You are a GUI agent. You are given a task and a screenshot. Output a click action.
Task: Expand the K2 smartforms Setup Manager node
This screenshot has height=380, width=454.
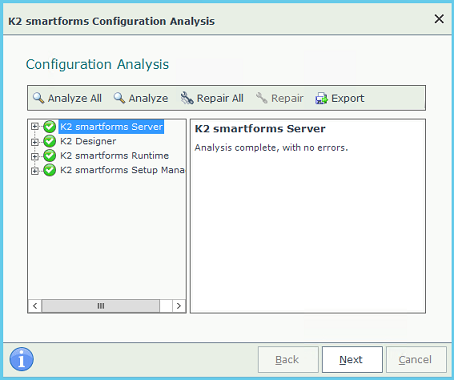coord(35,171)
